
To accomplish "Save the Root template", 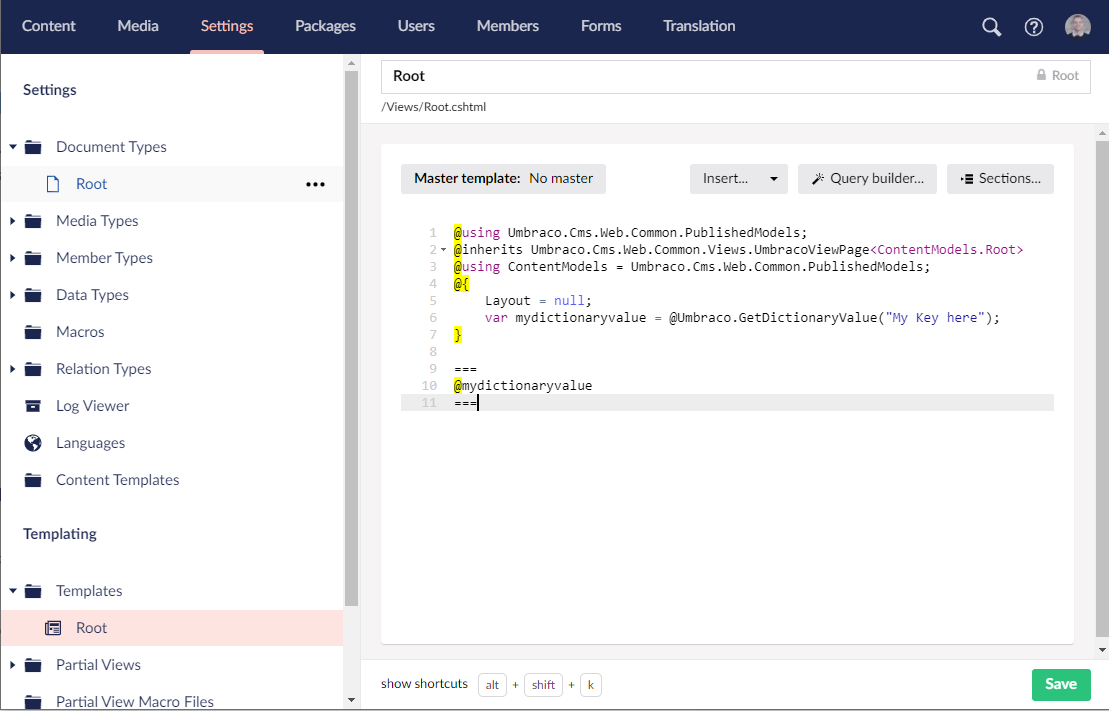I will pyautogui.click(x=1061, y=684).
